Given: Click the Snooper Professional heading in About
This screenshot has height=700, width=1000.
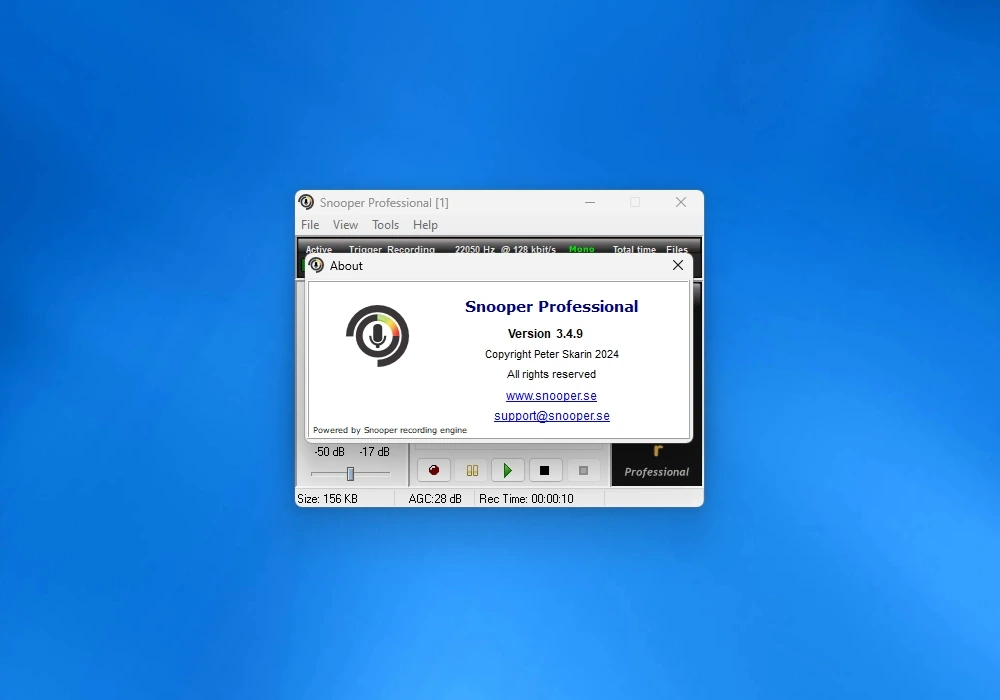Looking at the screenshot, I should click(x=552, y=307).
